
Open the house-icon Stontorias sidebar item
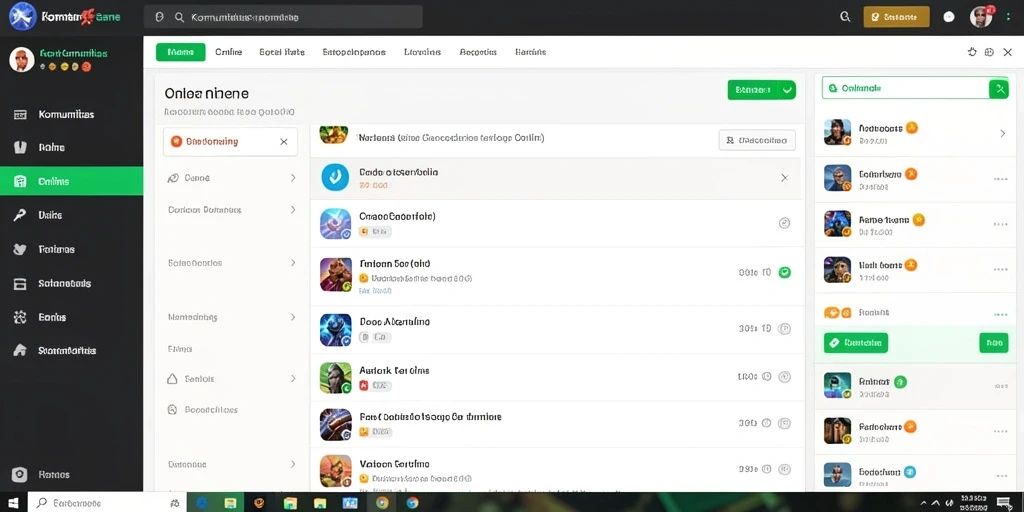(x=71, y=351)
